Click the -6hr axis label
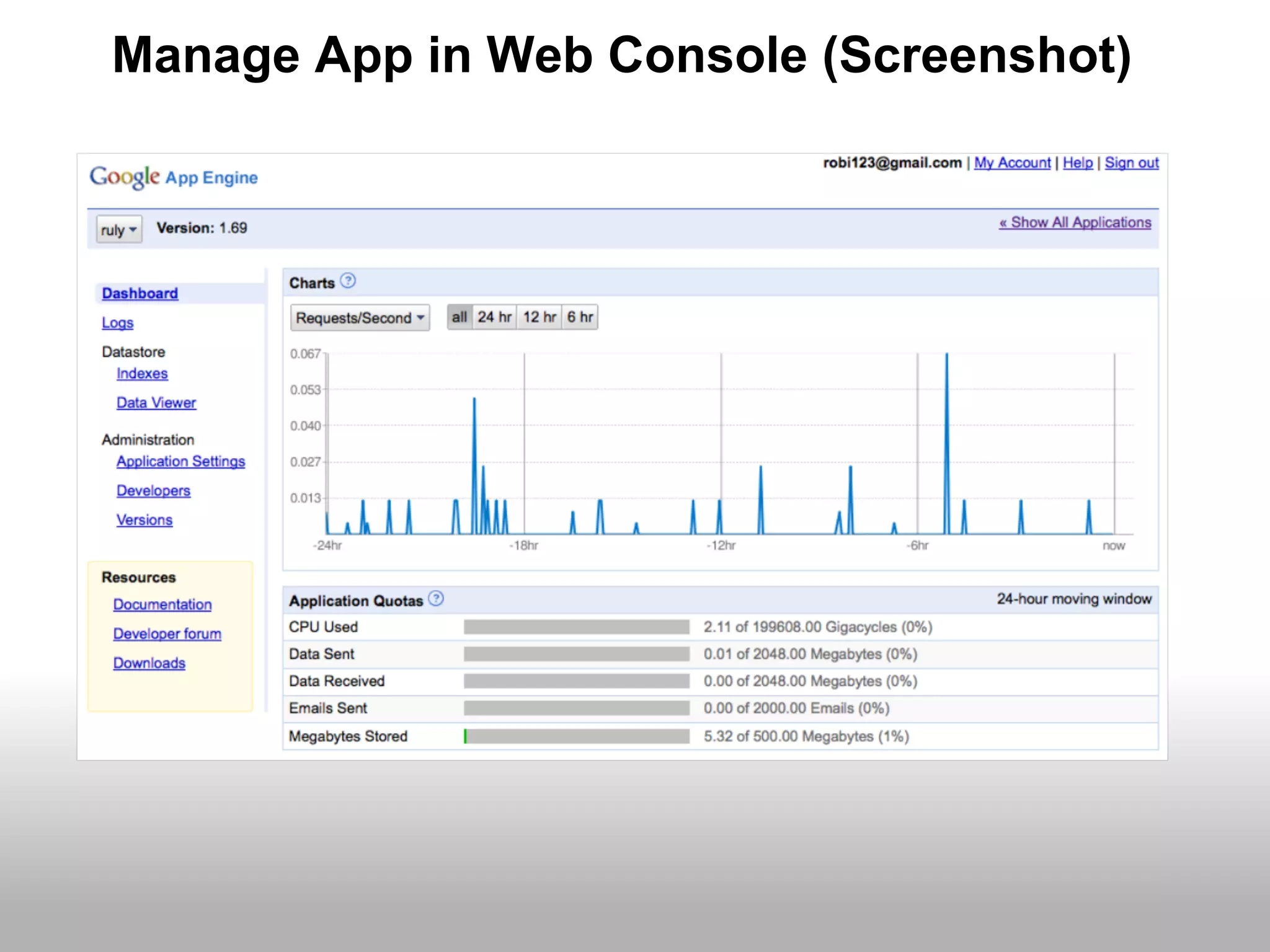 point(917,545)
